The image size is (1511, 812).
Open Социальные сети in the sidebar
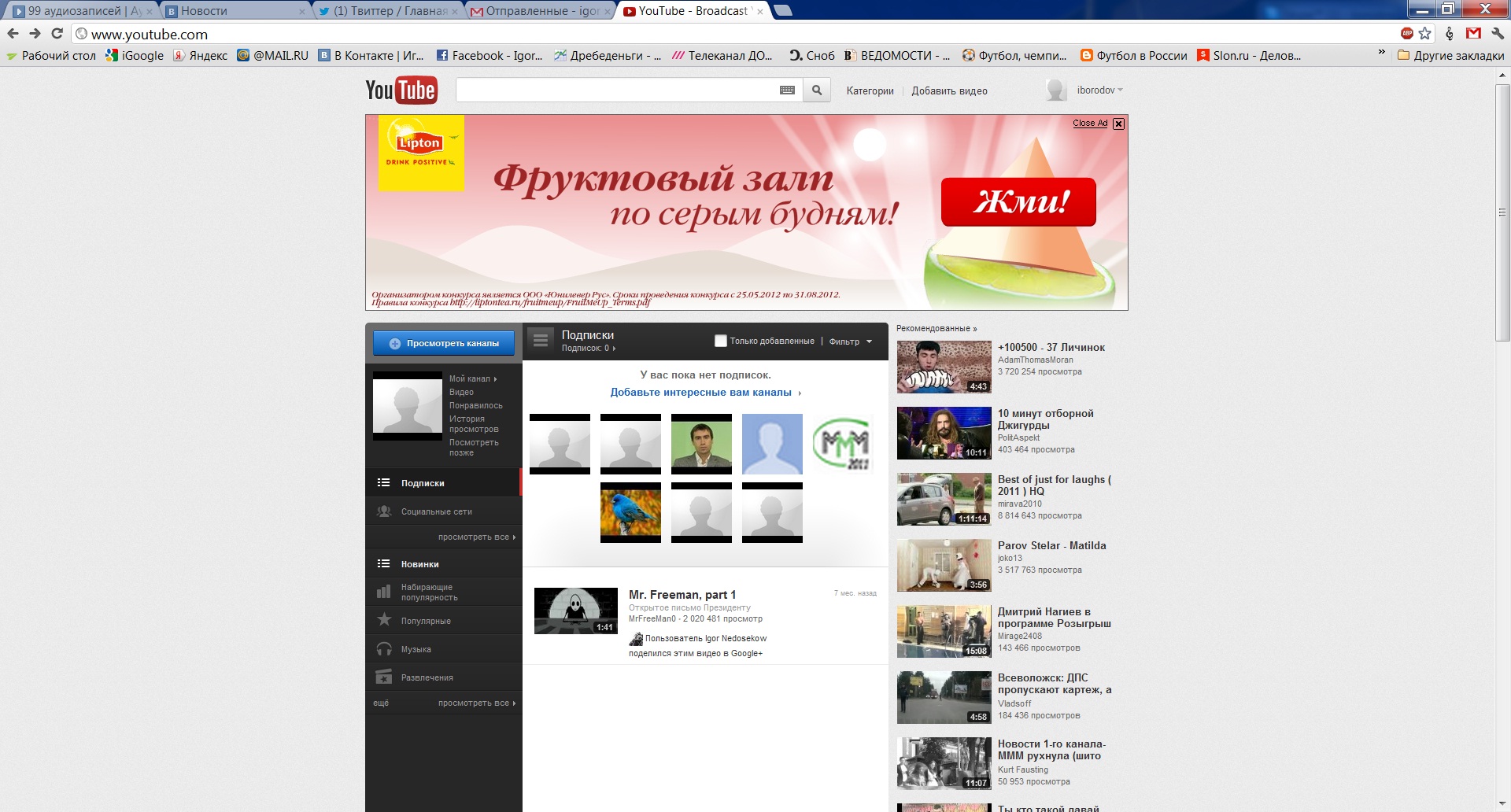tap(444, 511)
